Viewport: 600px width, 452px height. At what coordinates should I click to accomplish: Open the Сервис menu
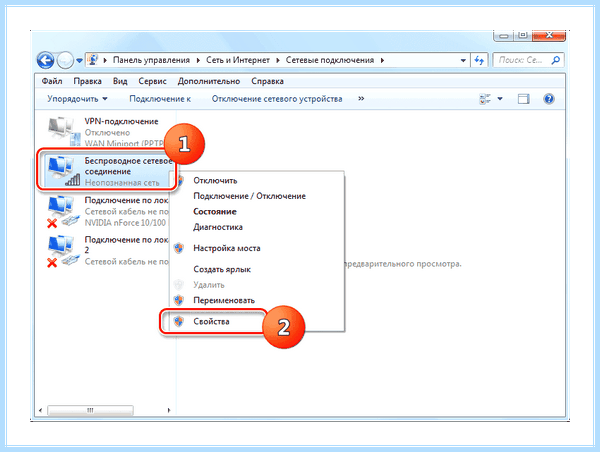tap(152, 81)
